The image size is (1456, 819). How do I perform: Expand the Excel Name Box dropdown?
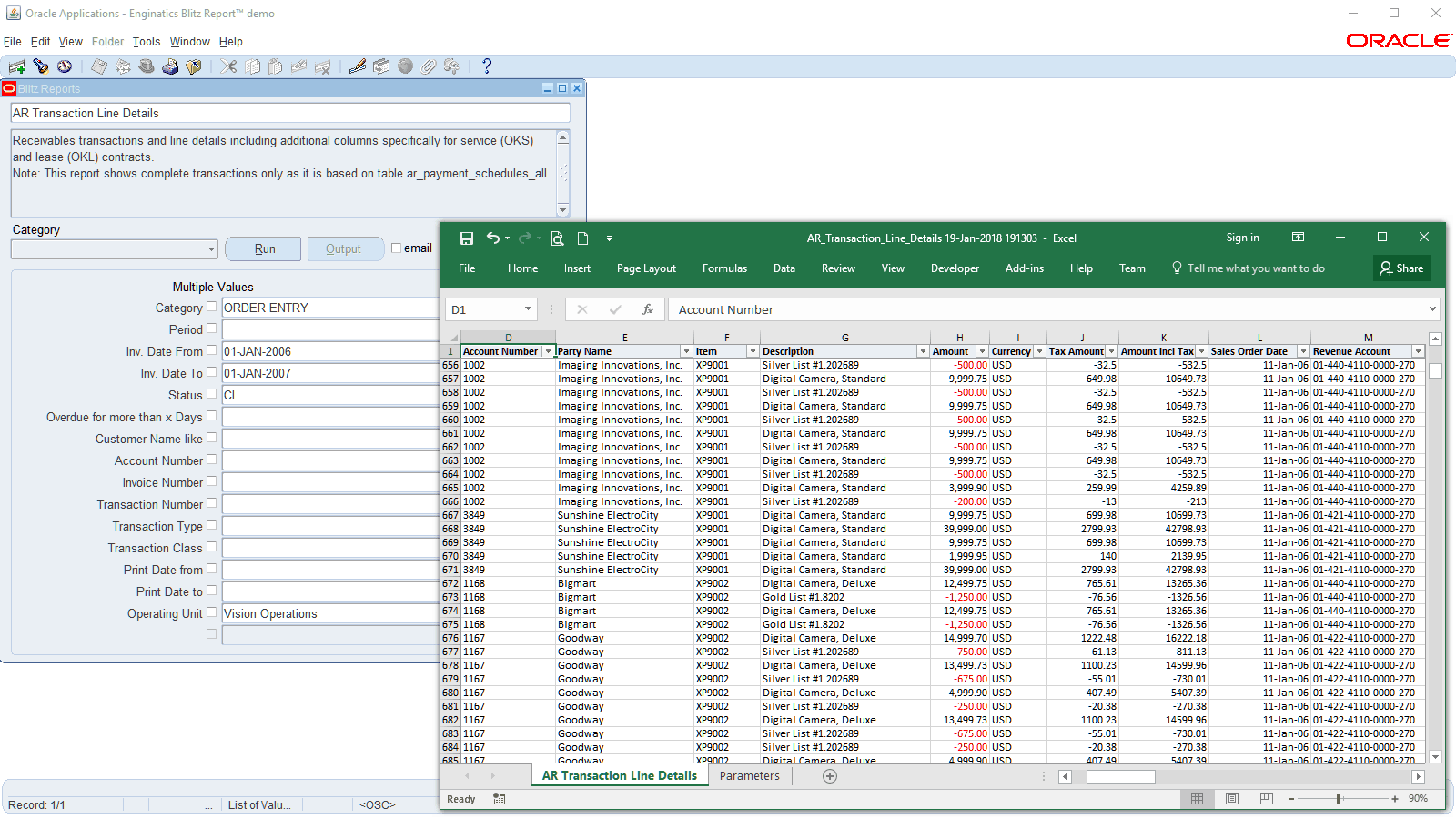click(528, 309)
